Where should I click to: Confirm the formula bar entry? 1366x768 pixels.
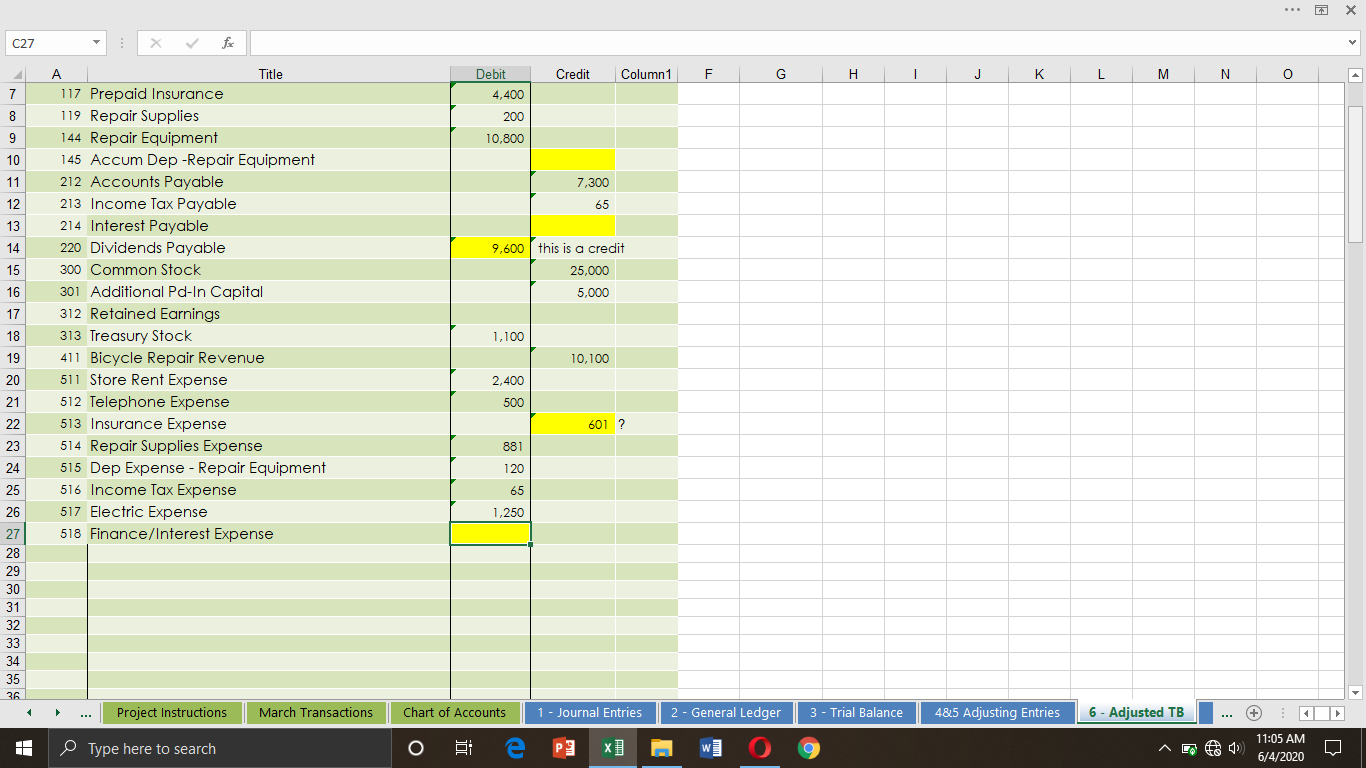pyautogui.click(x=193, y=43)
